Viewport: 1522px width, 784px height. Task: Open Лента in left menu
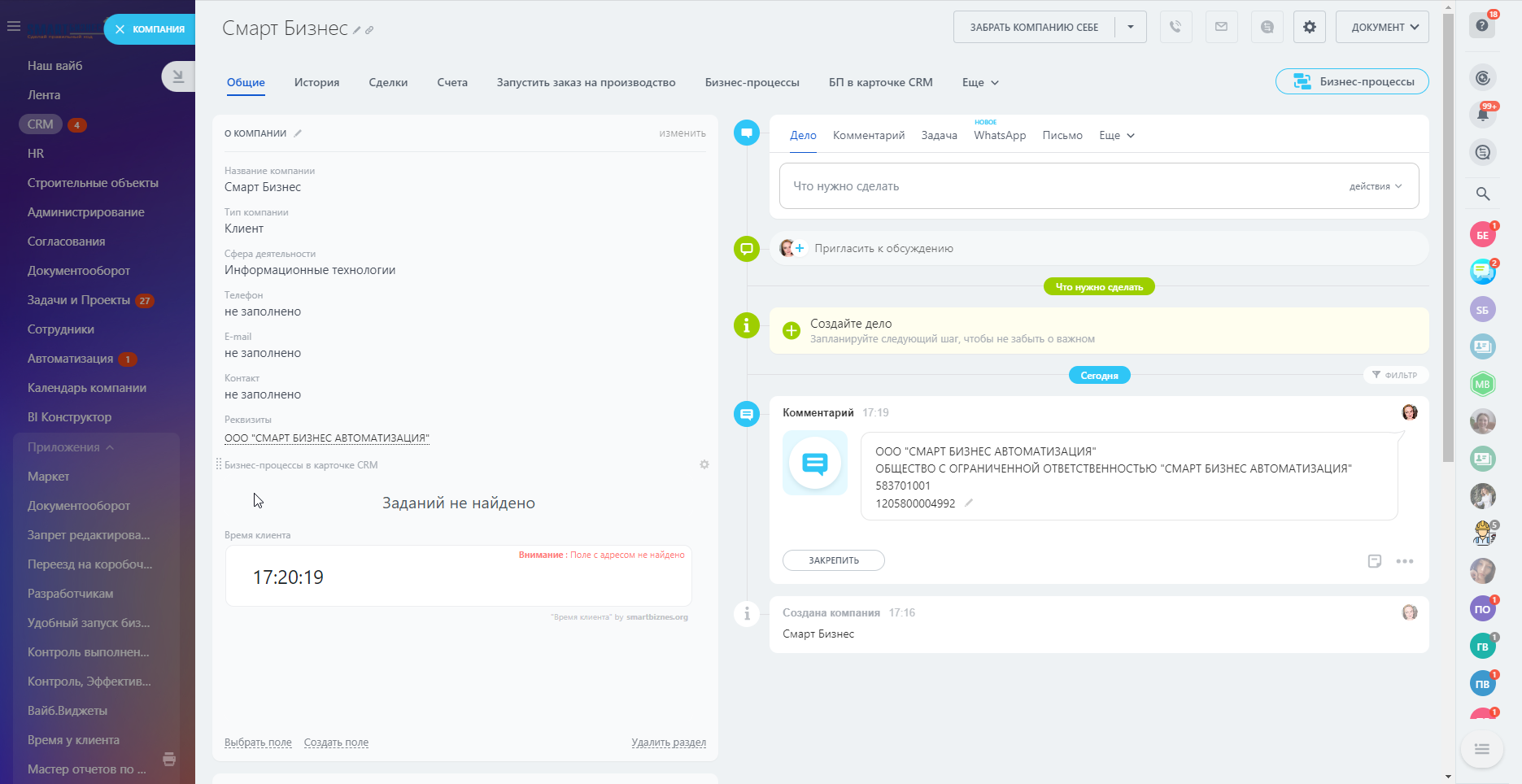[44, 95]
